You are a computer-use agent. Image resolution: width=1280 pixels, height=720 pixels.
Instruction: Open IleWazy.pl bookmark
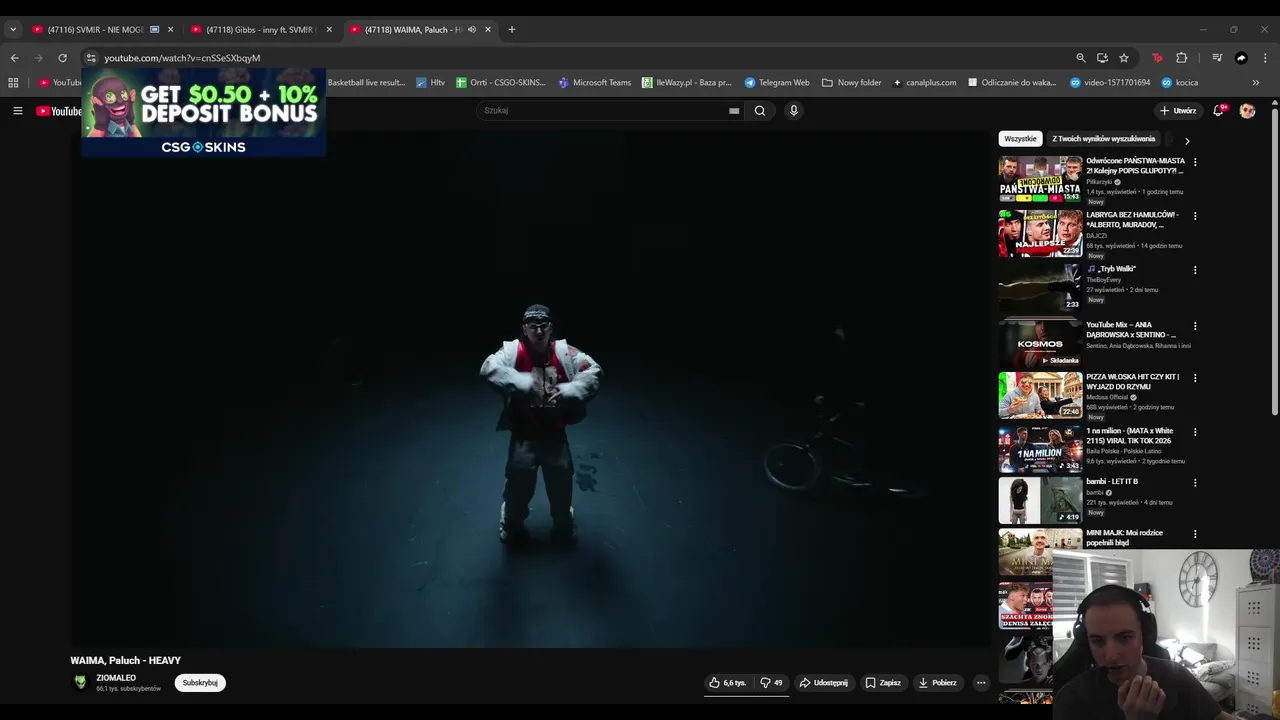(686, 82)
